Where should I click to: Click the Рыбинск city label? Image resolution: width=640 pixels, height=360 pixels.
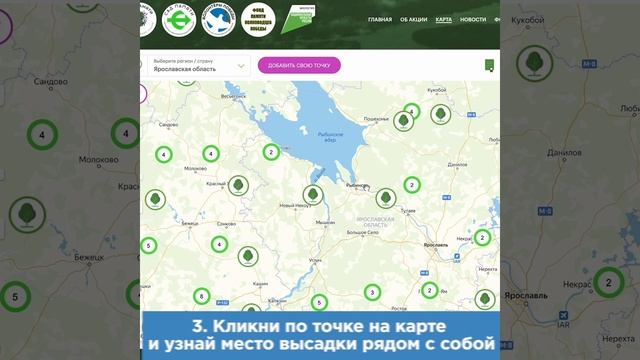point(357,185)
